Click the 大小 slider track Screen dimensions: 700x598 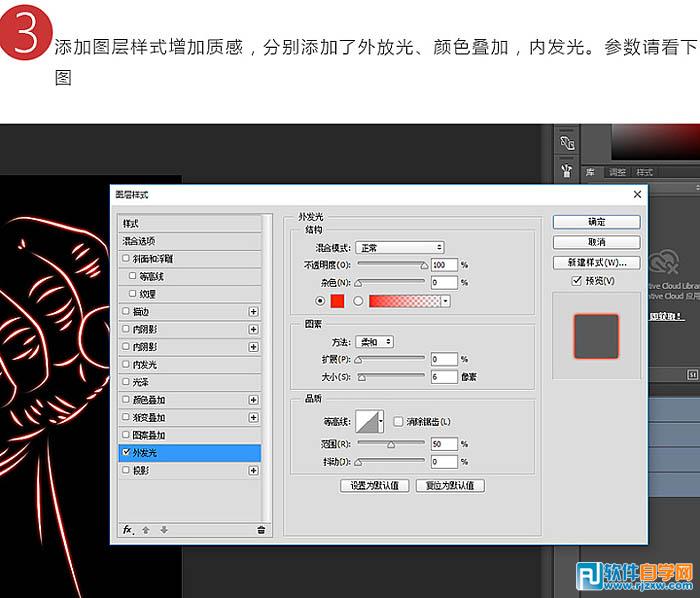pyautogui.click(x=391, y=376)
